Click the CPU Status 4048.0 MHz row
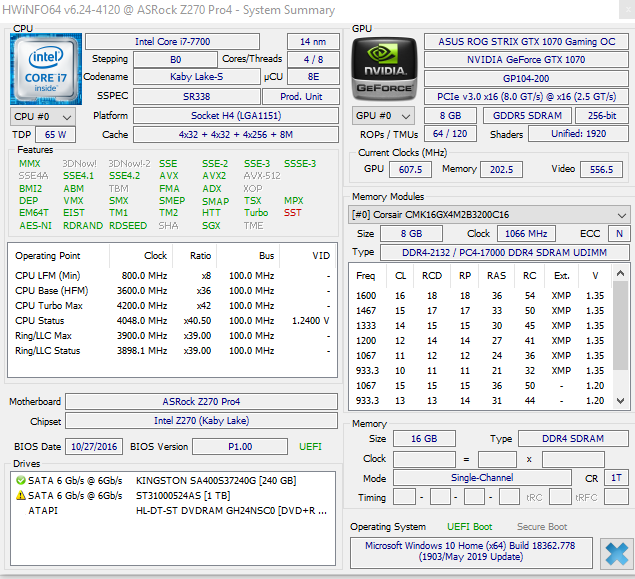Viewport: 635px width, 579px height. pos(173,321)
